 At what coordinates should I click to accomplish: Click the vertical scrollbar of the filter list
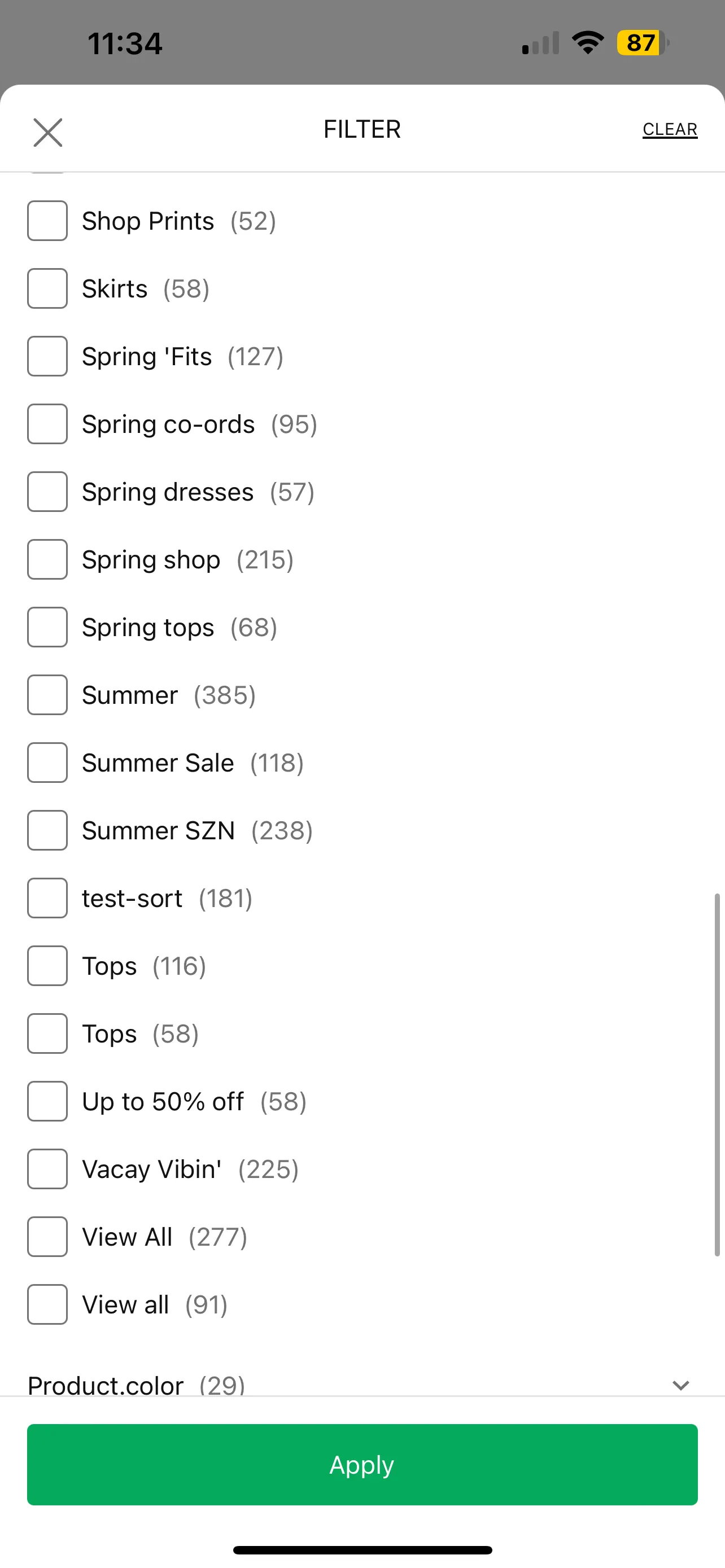[717, 1074]
